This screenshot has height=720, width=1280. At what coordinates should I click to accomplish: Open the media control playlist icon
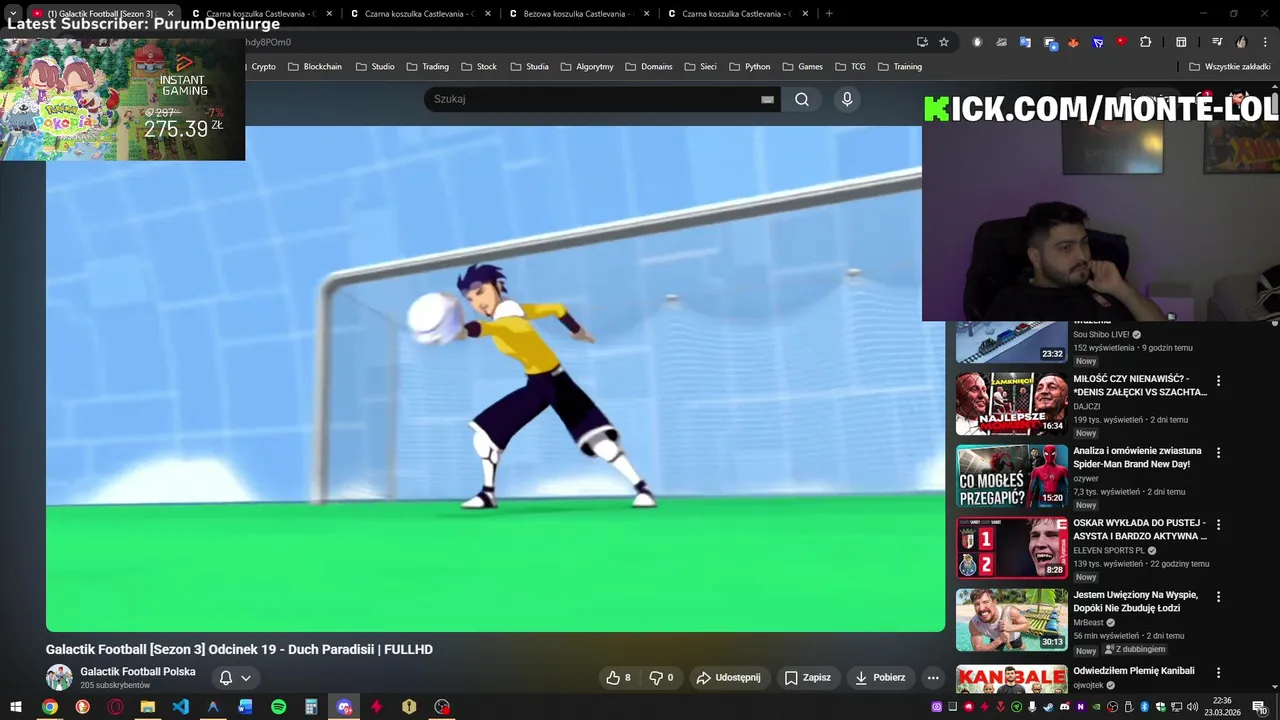pyautogui.click(x=1217, y=42)
